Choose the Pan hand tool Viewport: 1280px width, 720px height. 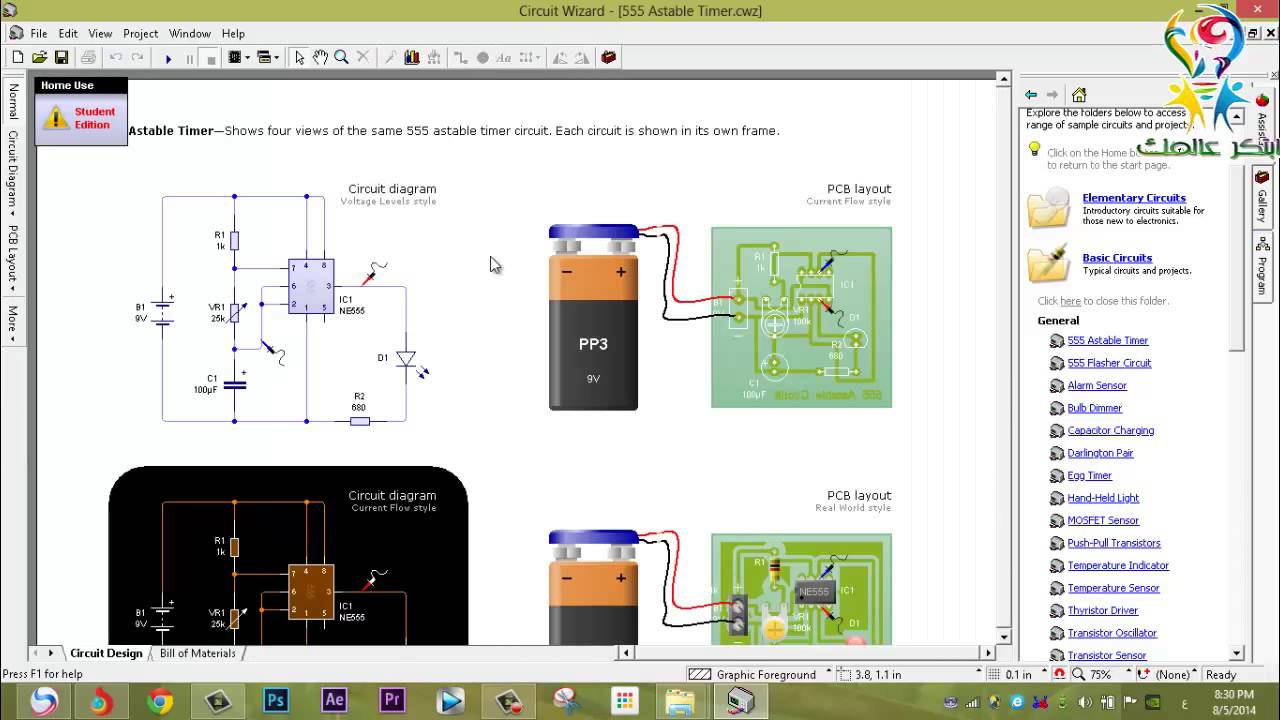(320, 58)
